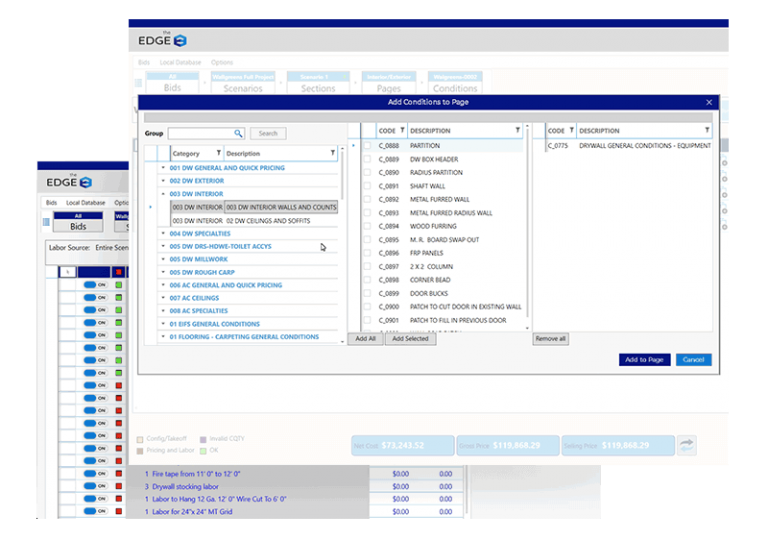
Task: Check the box for C_0896 FRP PANELS
Action: [x=367, y=253]
